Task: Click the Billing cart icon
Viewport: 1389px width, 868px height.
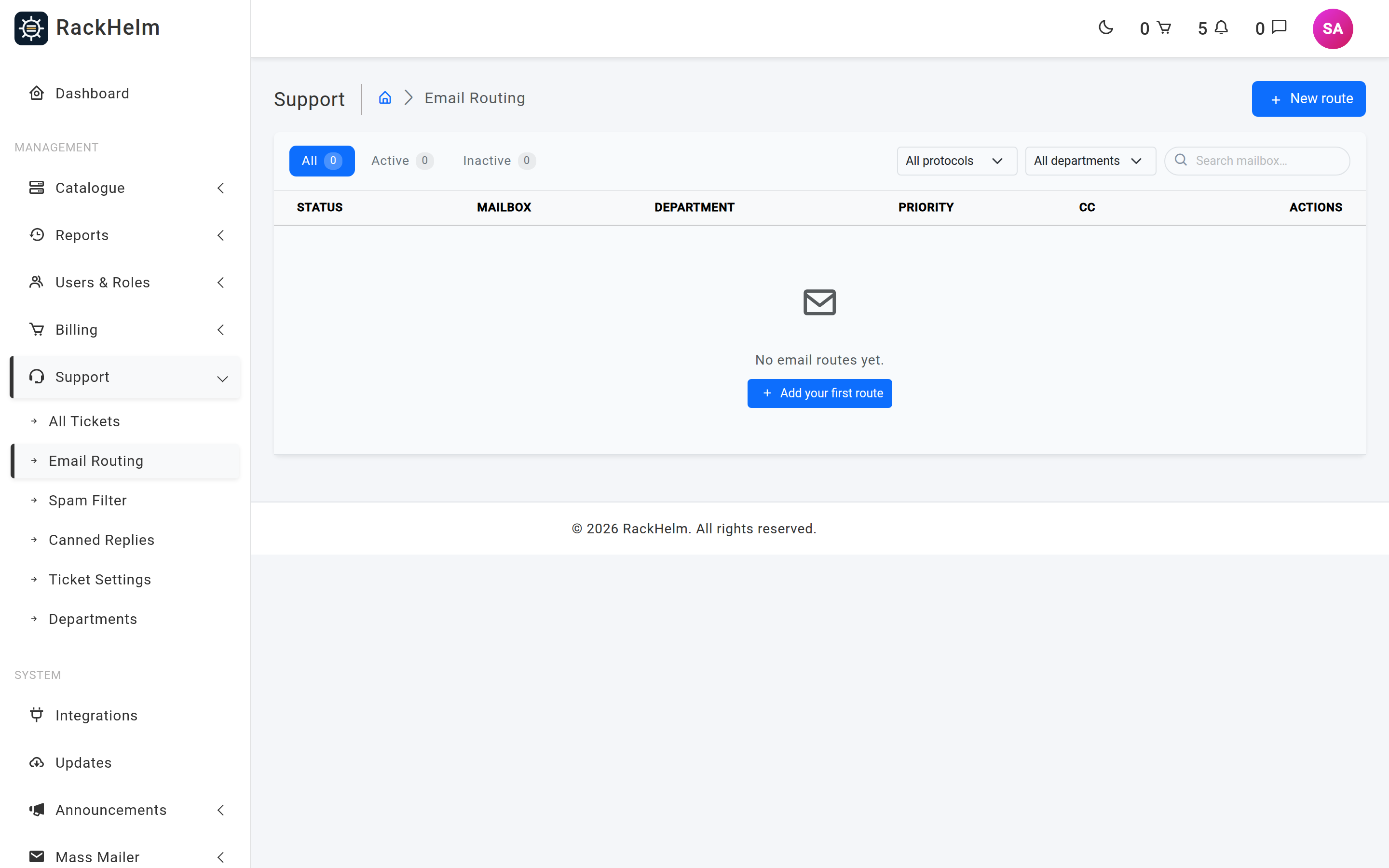Action: 37,329
